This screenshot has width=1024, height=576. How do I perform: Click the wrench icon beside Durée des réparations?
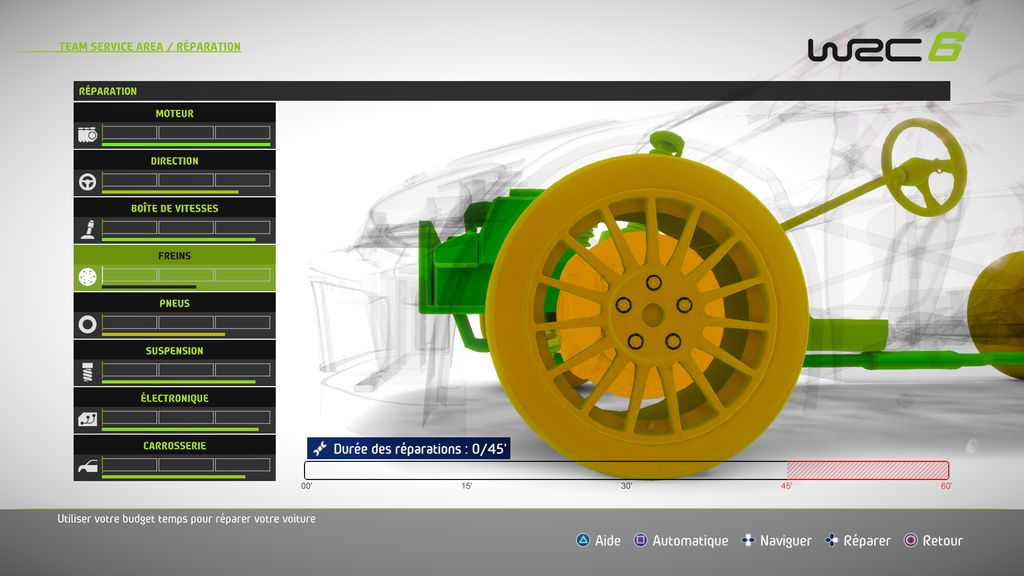[320, 449]
